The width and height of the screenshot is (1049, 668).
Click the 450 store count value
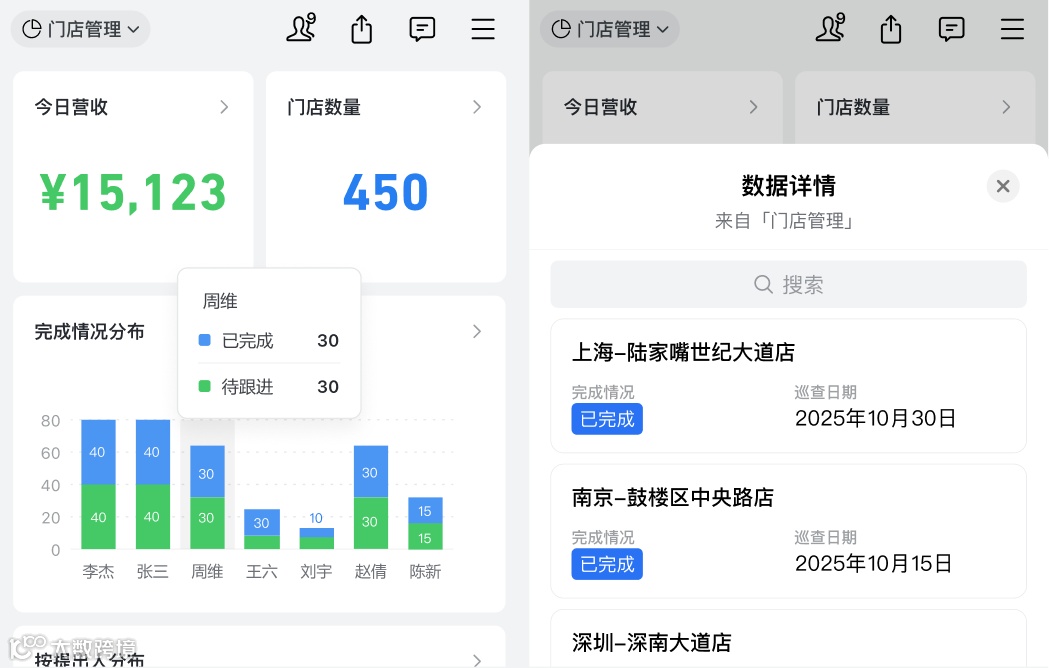385,193
